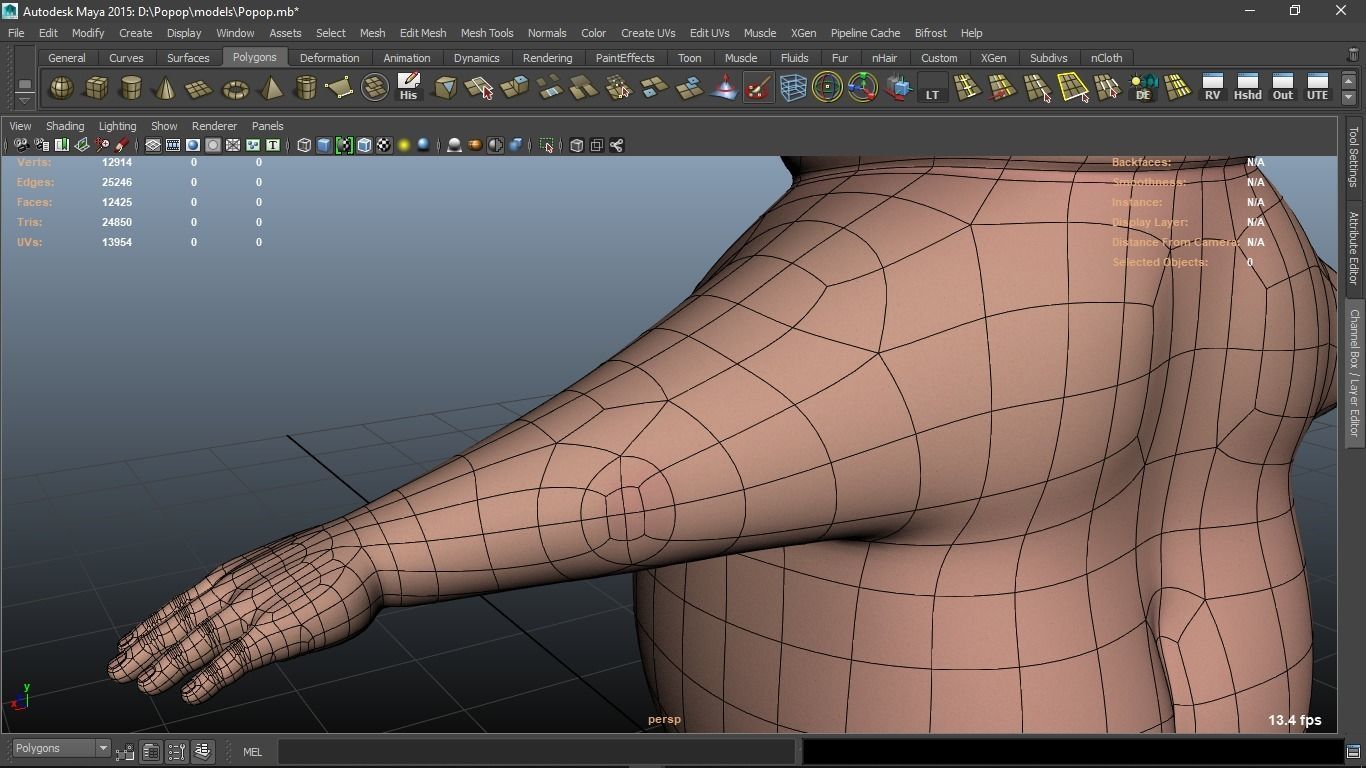Click the shelf trash can button
This screenshot has width=1366, height=768.
(1353, 56)
